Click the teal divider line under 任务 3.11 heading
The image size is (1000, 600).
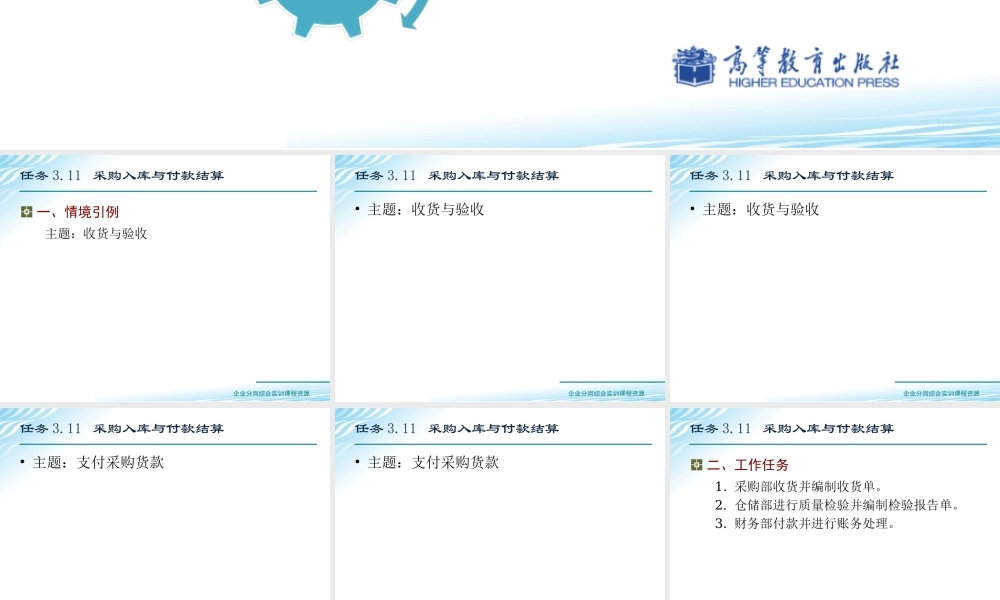click(x=165, y=191)
